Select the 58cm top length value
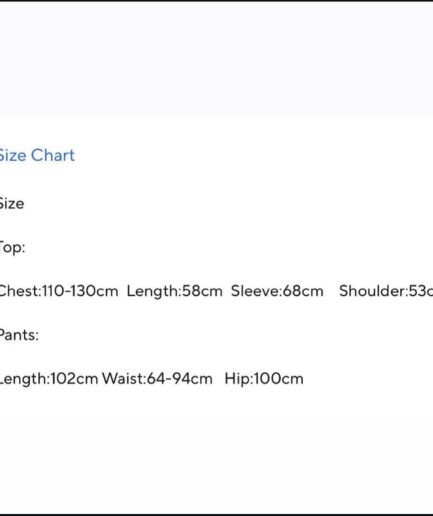Image resolution: width=433 pixels, height=516 pixels. point(202,291)
